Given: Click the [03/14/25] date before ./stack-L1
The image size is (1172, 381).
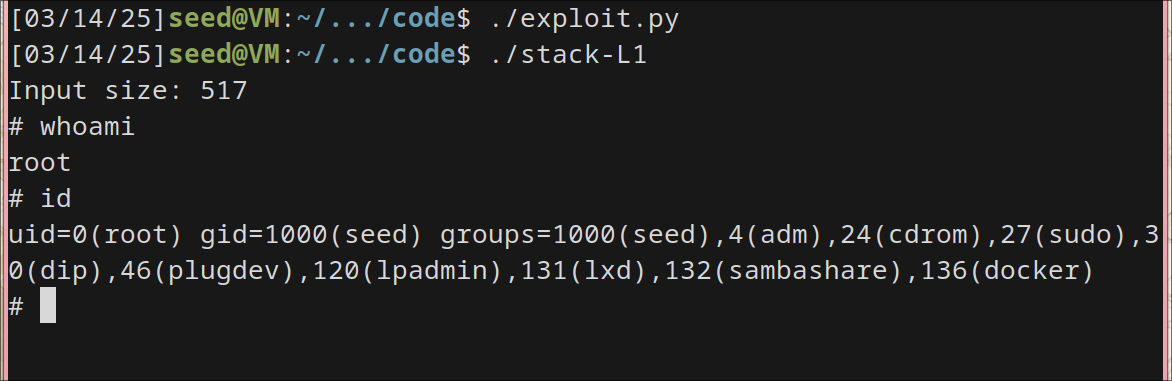Looking at the screenshot, I should [88, 55].
